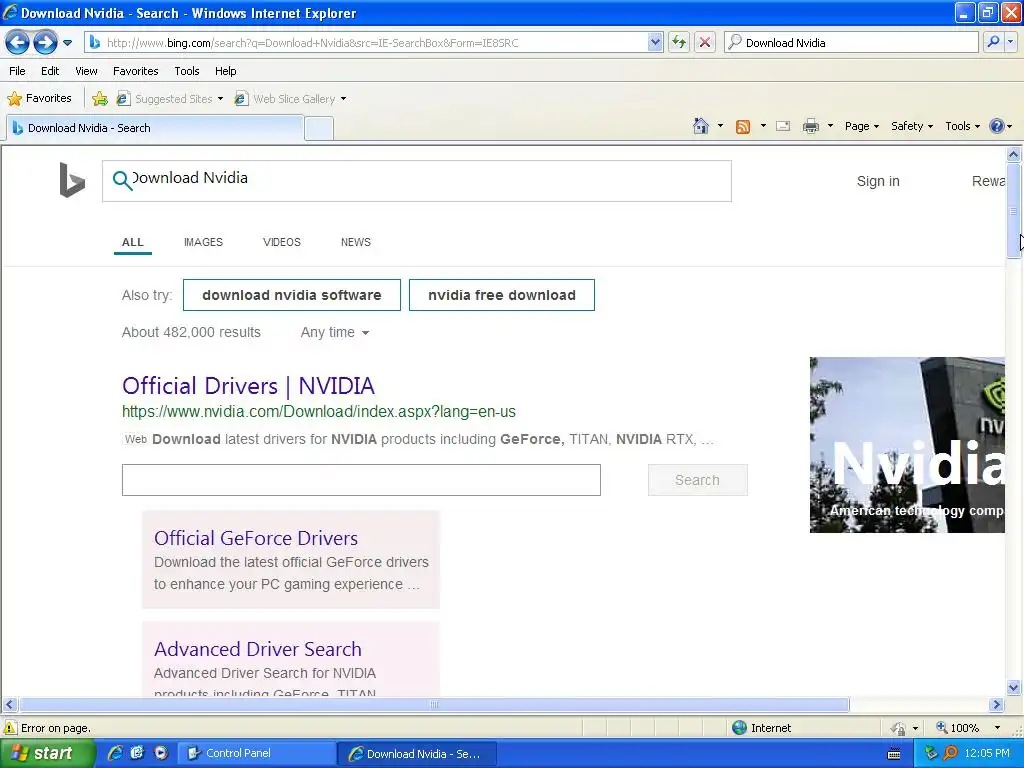This screenshot has height=768, width=1024.
Task: Expand the Suggested Sites dropdown arrow
Action: click(x=220, y=99)
